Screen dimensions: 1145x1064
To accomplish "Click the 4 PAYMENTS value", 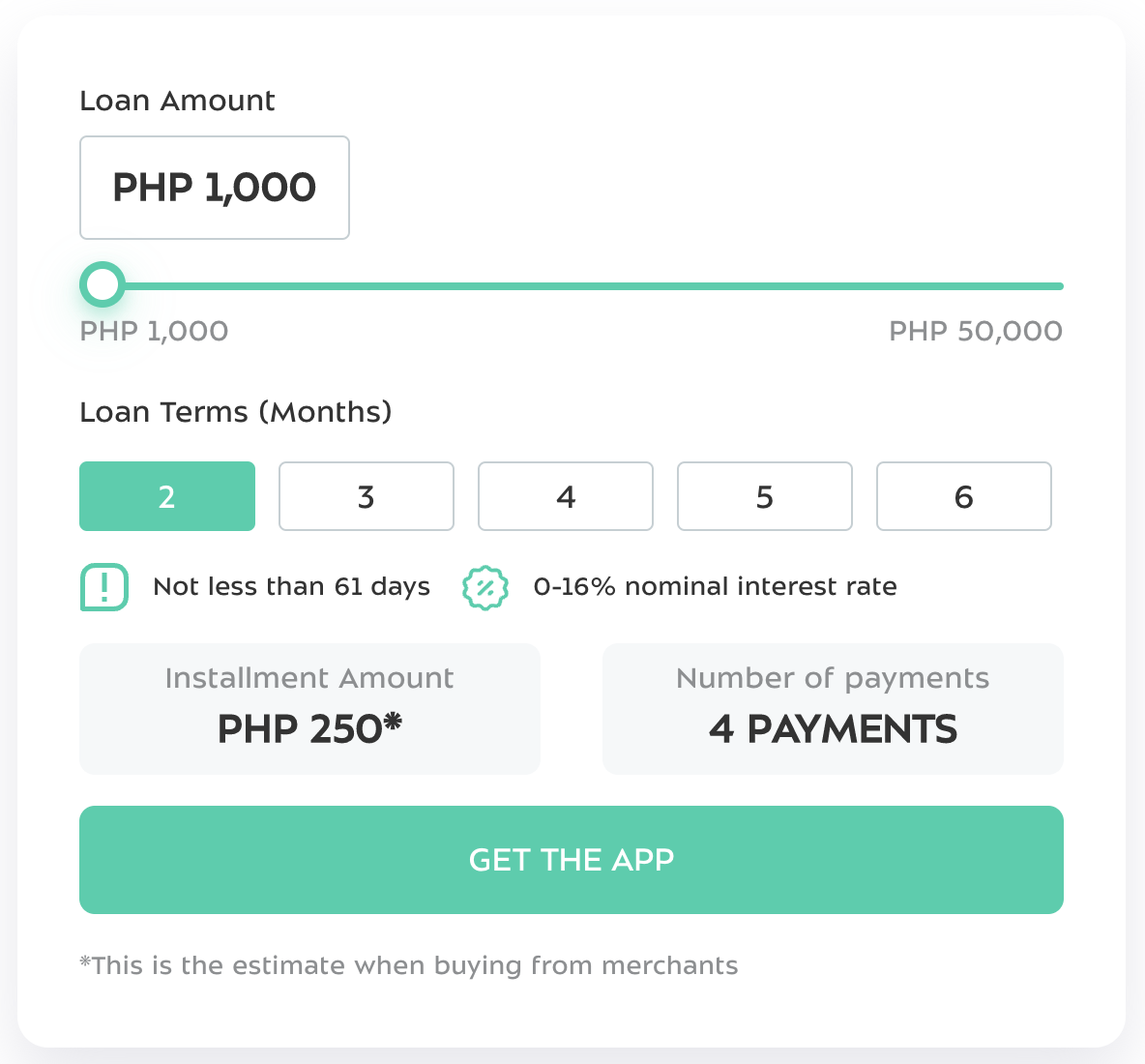I will coord(833,730).
